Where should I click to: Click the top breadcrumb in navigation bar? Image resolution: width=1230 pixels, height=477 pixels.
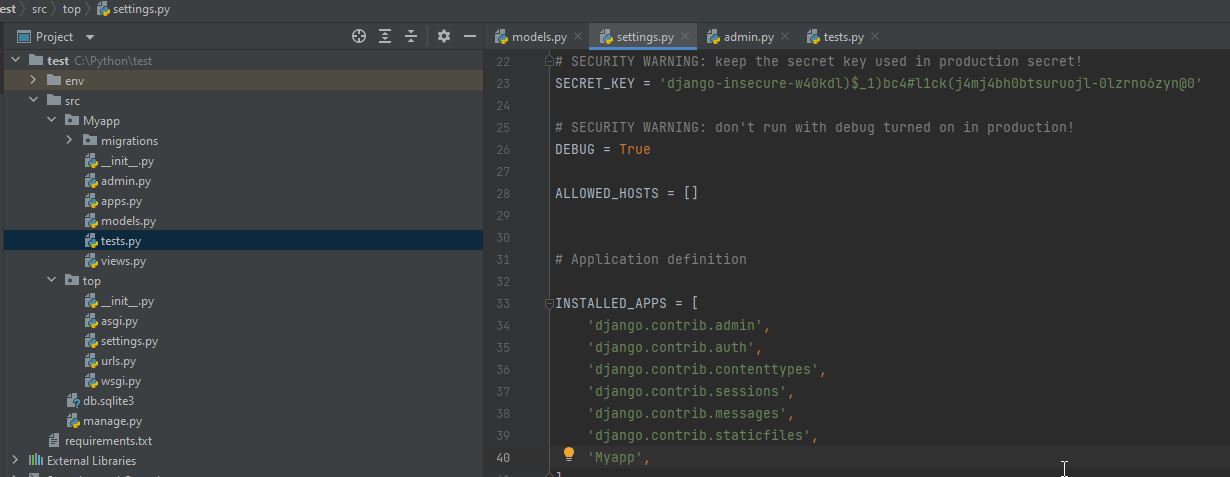pos(72,9)
